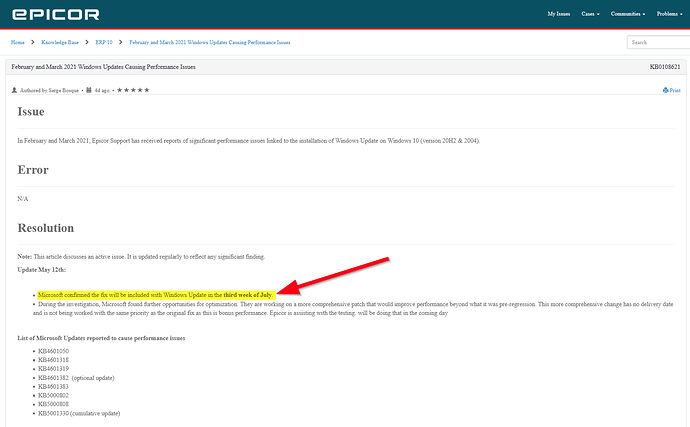690x427 pixels.
Task: Click the printer icon beside Print
Action: [665, 90]
